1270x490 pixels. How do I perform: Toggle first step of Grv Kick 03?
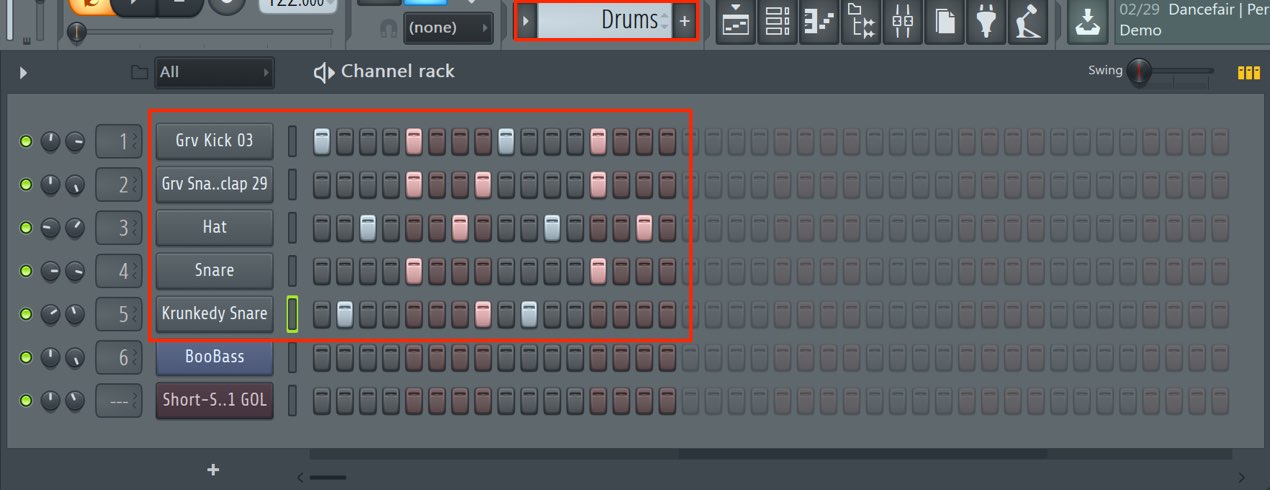tap(321, 142)
